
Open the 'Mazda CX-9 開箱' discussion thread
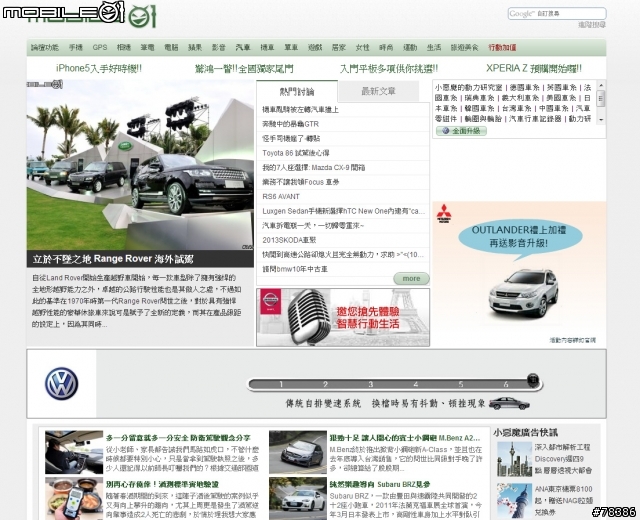(313, 168)
